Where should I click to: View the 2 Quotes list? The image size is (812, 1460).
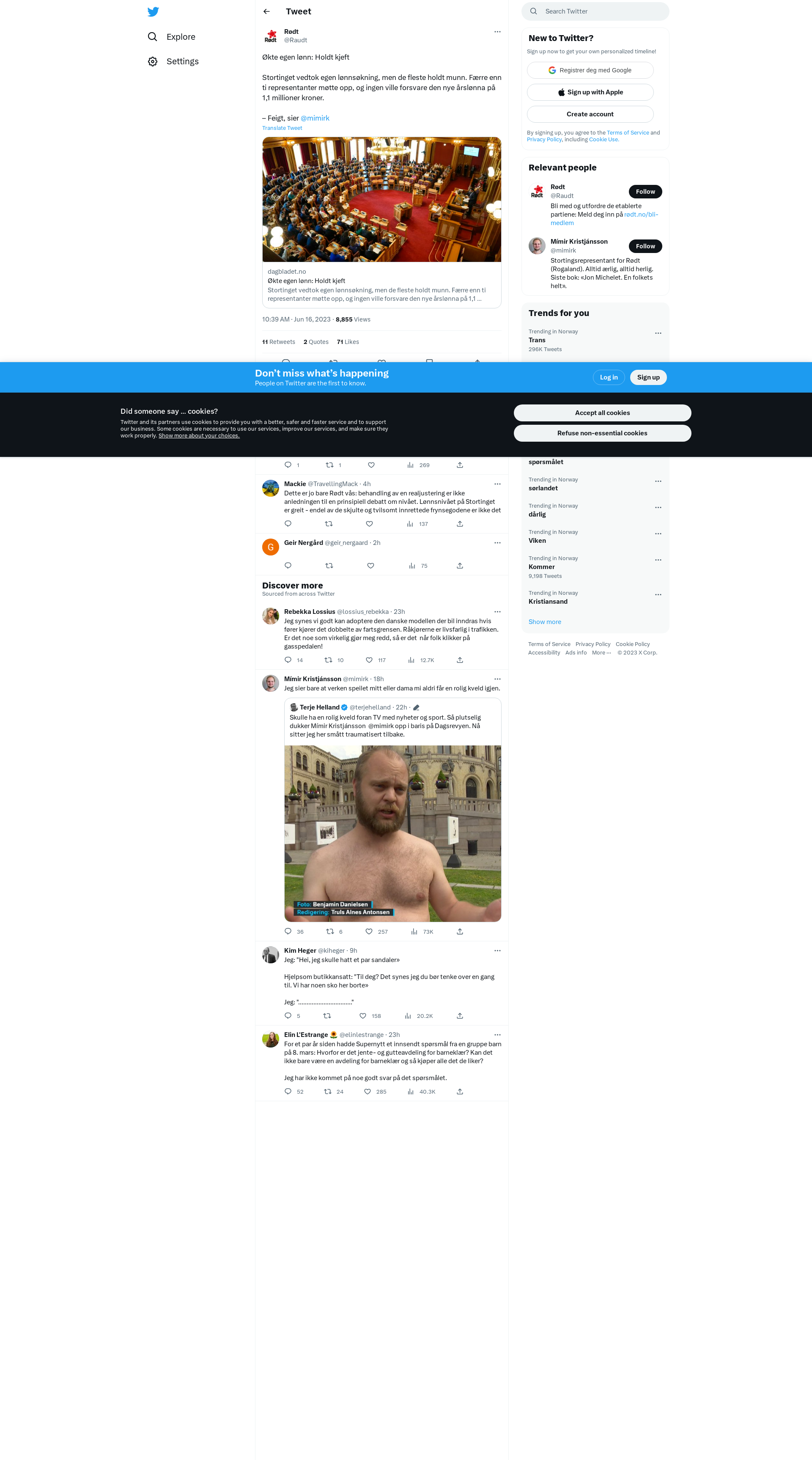(315, 342)
